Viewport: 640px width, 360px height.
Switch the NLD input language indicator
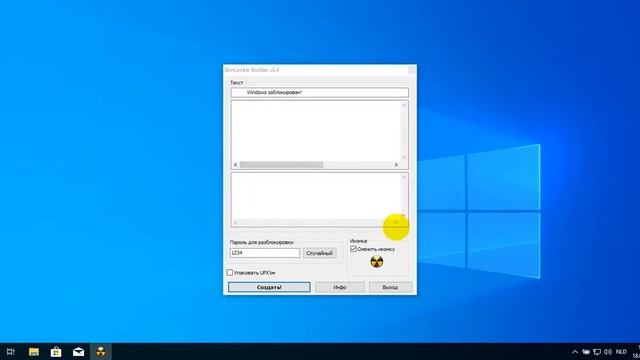coord(621,351)
